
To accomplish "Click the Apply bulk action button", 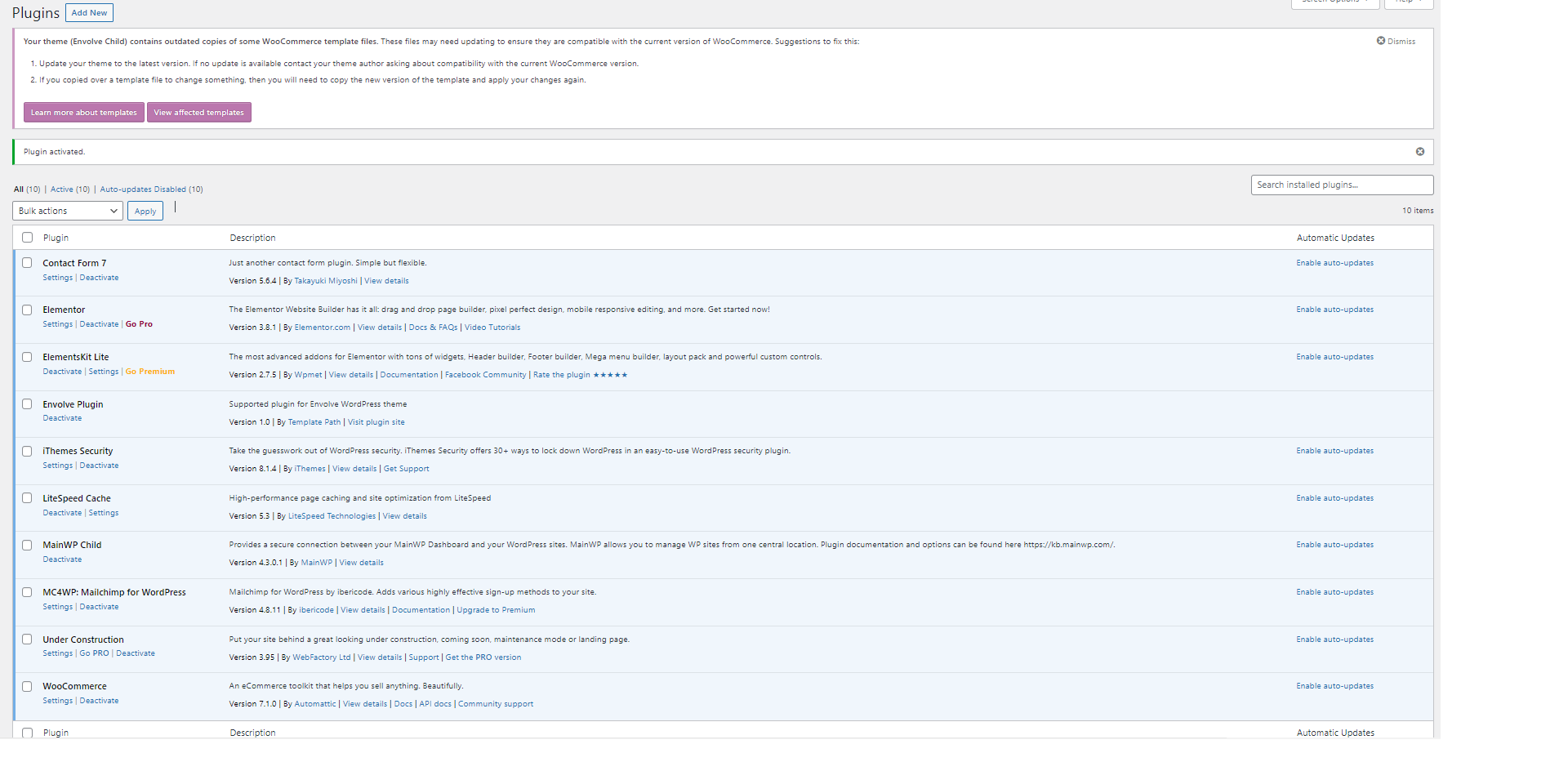I will pos(145,211).
